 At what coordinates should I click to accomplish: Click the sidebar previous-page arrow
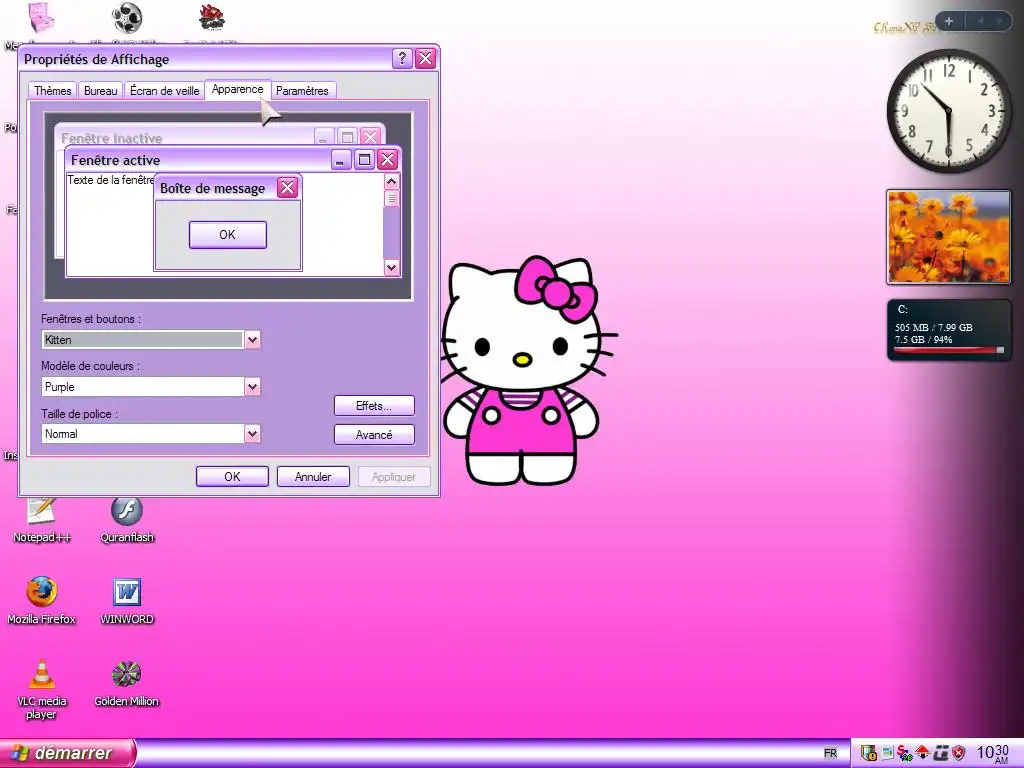980,21
